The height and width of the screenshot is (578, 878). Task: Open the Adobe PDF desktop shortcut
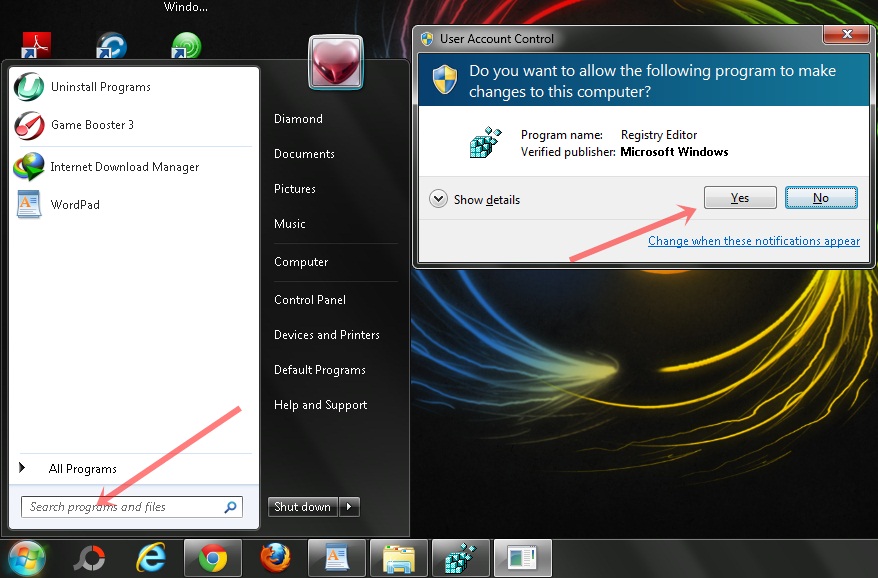[x=36, y=46]
